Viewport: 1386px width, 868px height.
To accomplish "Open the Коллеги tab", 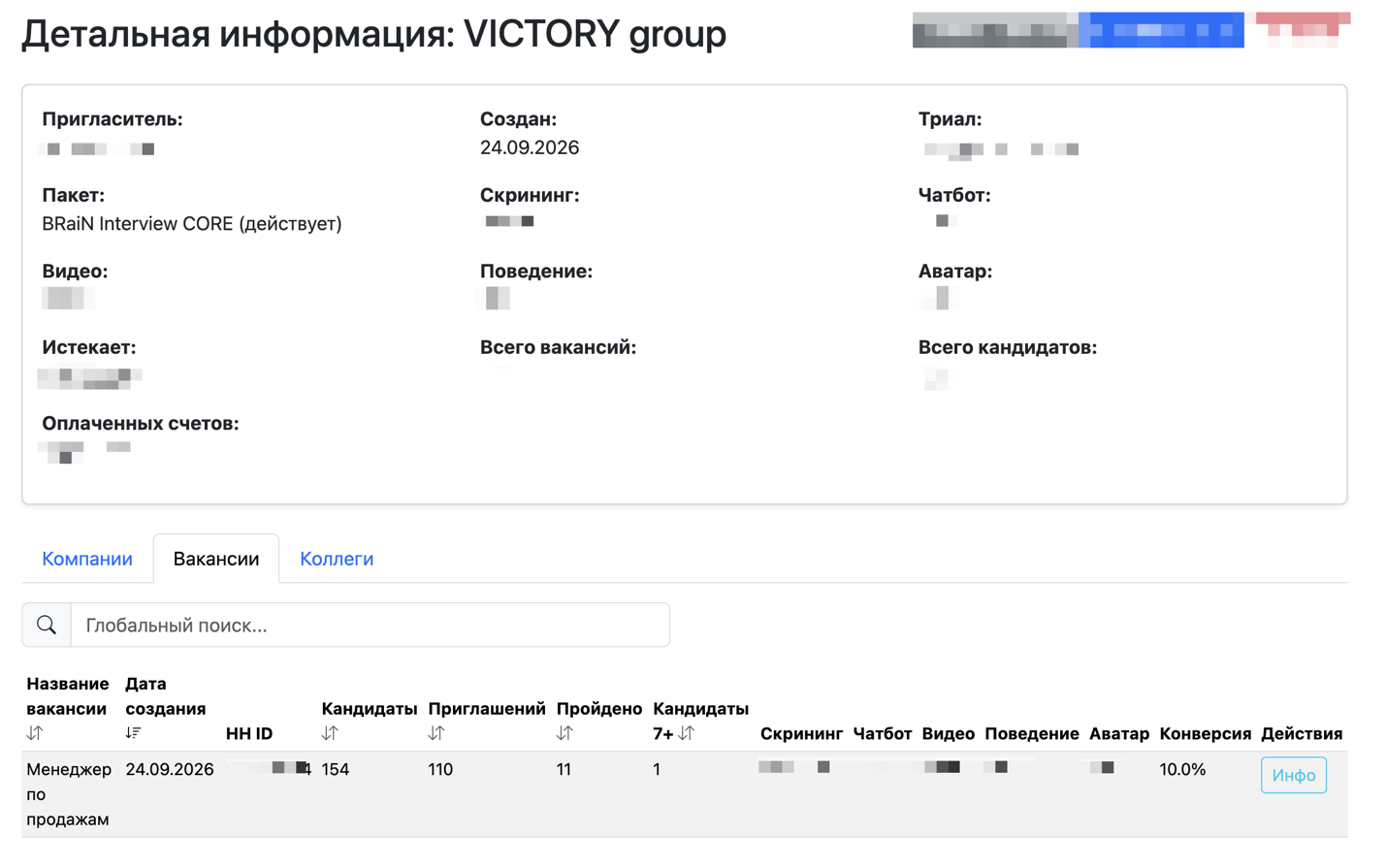I will pyautogui.click(x=337, y=559).
